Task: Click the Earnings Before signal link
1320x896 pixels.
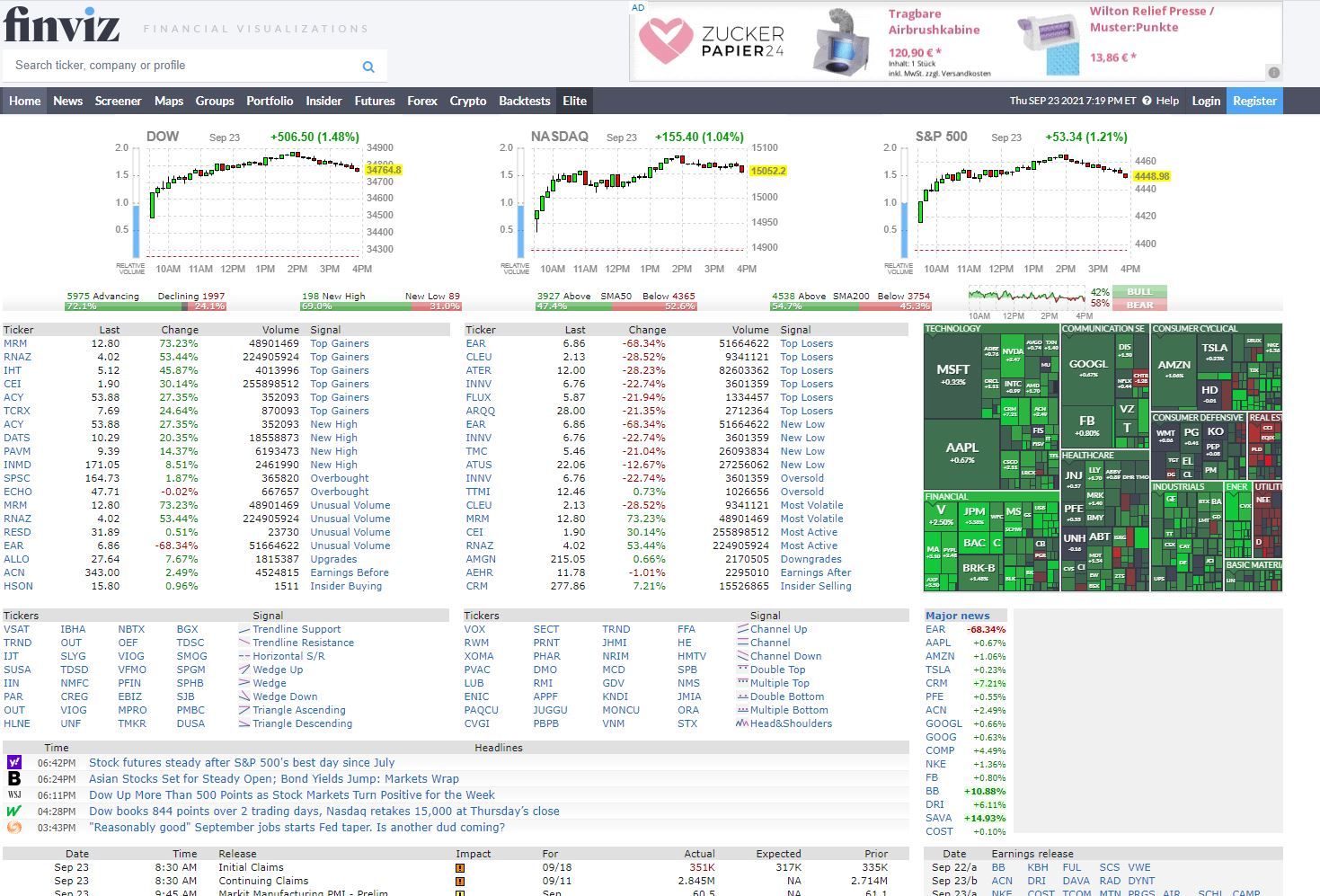Action: pyautogui.click(x=350, y=572)
